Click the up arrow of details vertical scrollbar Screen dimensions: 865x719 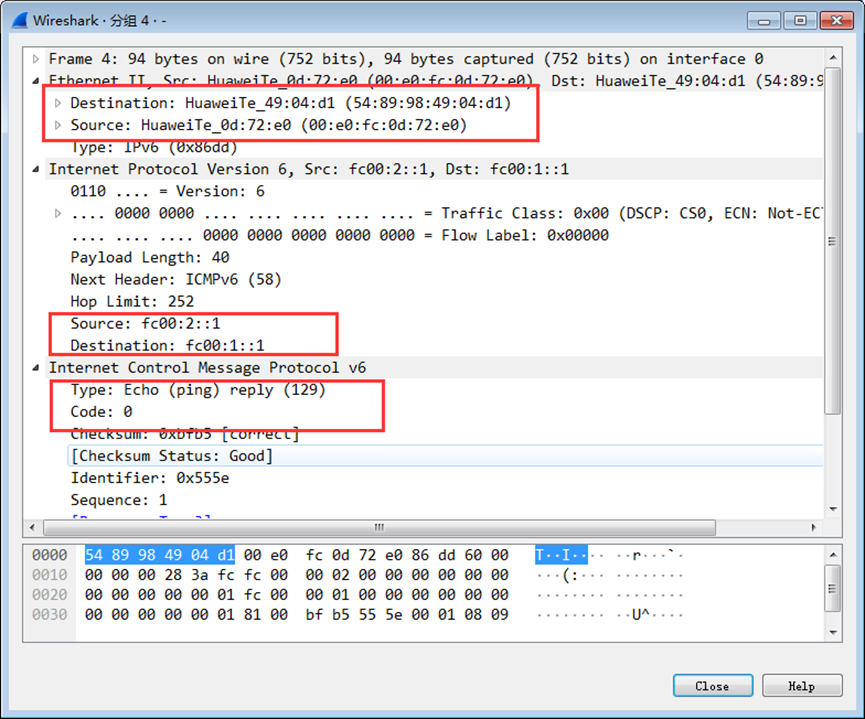click(x=833, y=57)
